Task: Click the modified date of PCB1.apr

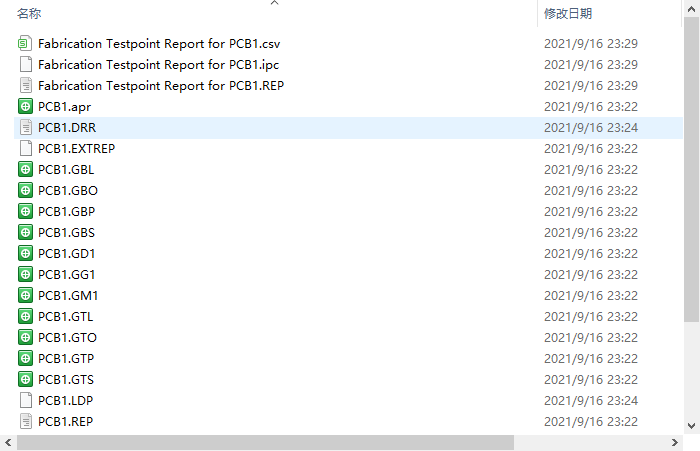Action: pos(591,107)
